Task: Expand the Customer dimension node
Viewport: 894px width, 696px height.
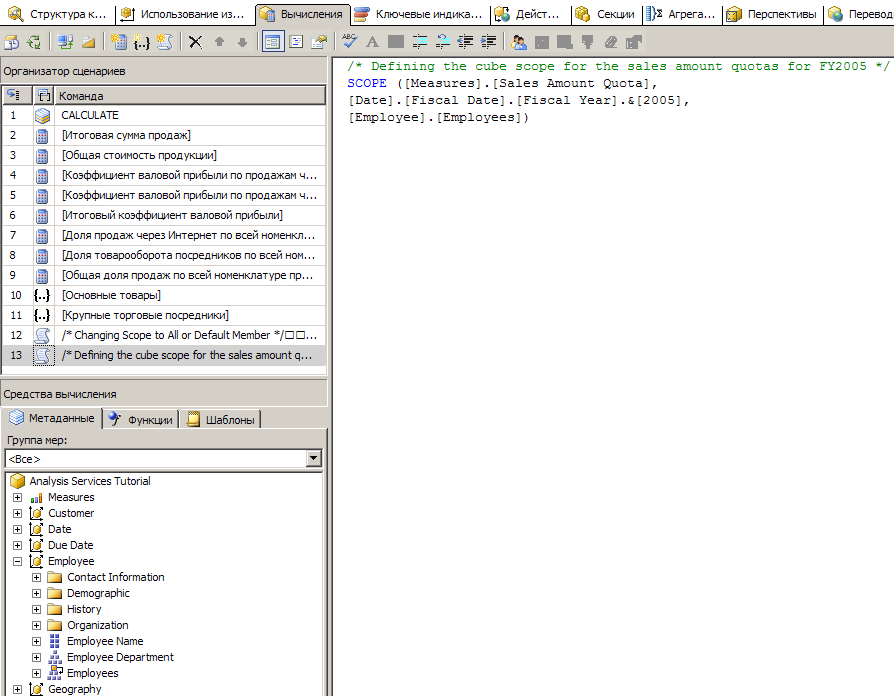Action: click(x=18, y=514)
